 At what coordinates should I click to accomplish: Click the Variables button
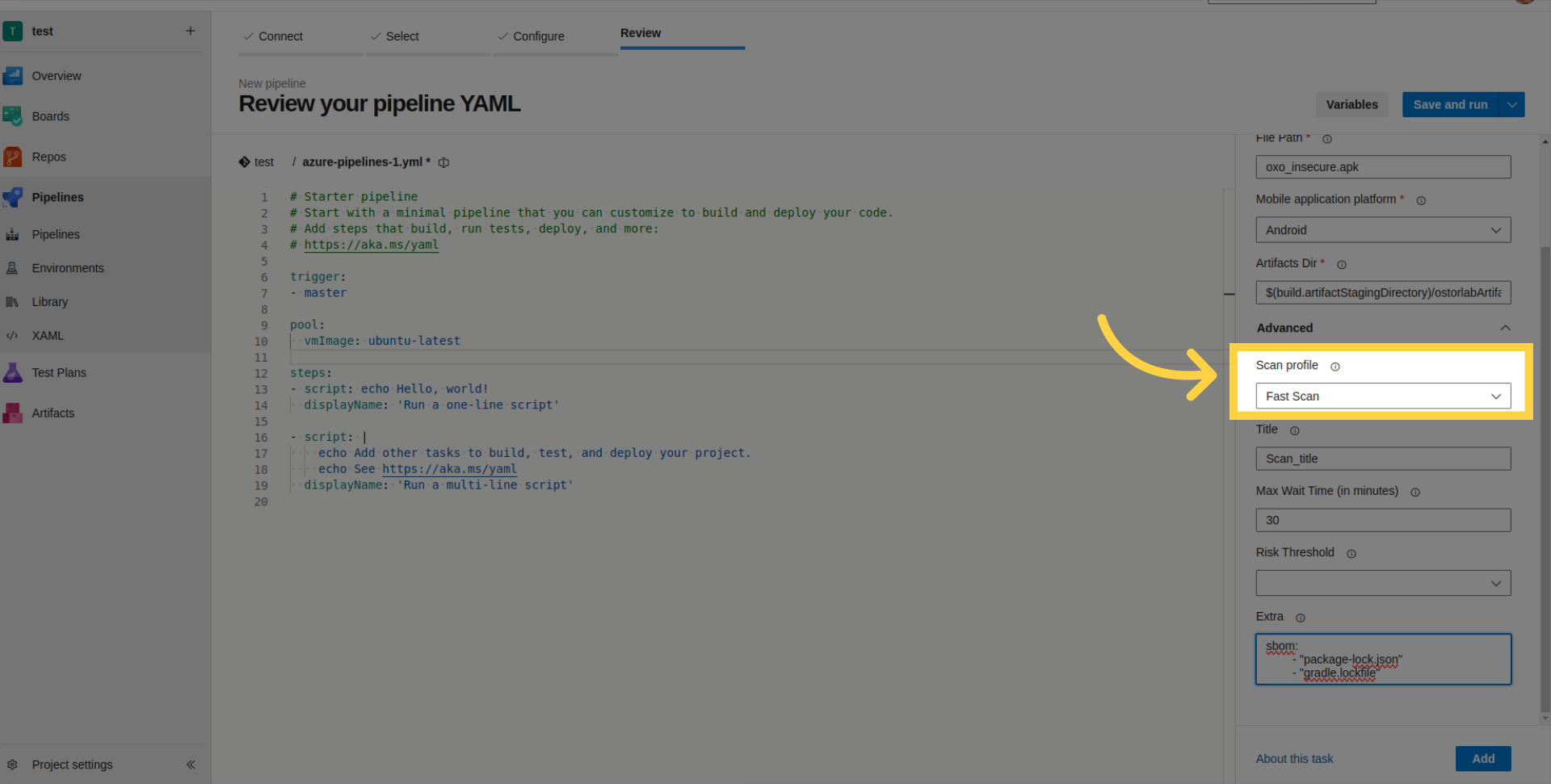(x=1351, y=105)
